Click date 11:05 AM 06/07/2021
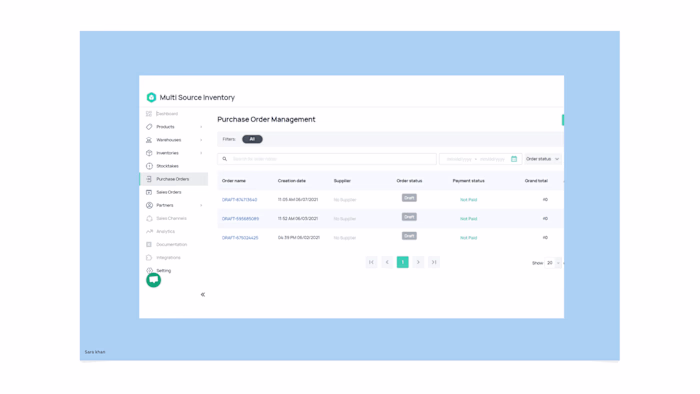This screenshot has height=394, width=700. [298, 200]
